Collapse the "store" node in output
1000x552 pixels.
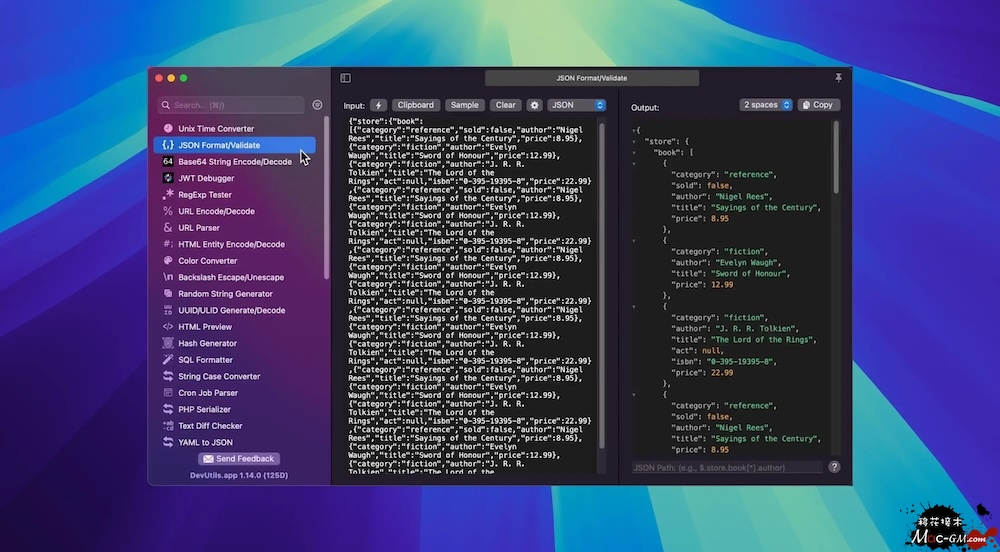tap(634, 142)
